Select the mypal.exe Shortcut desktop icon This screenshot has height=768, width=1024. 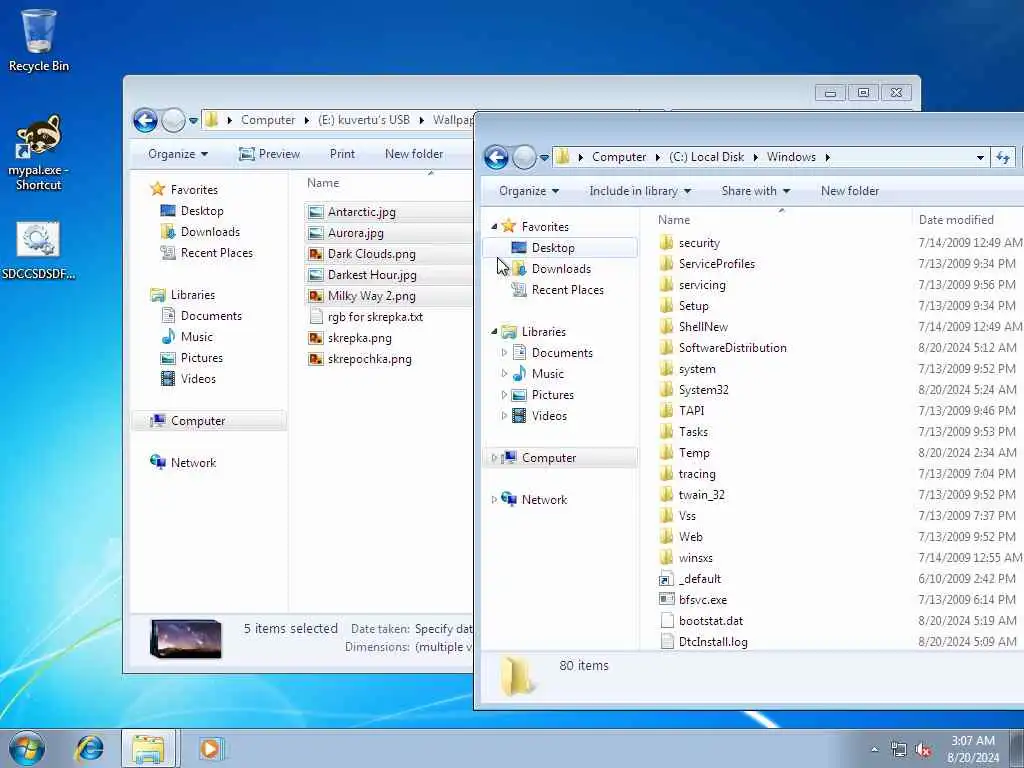[38, 152]
